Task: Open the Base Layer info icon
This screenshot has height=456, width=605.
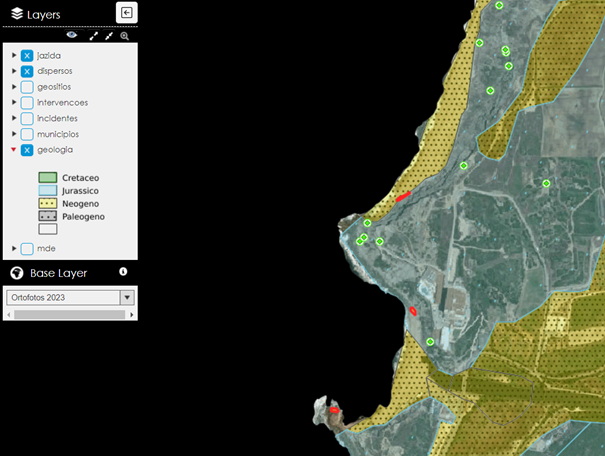Action: click(123, 272)
